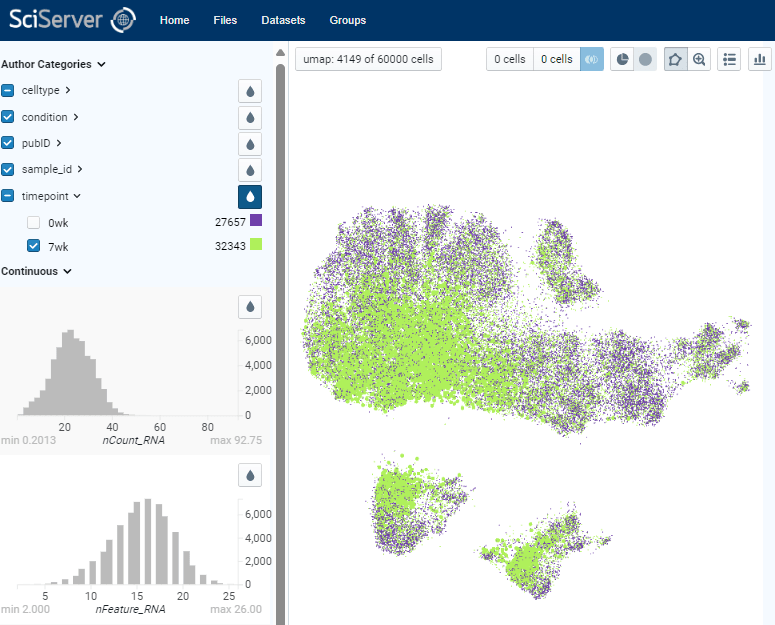Color by nFeature_RNA droplet icon
The height and width of the screenshot is (625, 775).
(x=250, y=475)
